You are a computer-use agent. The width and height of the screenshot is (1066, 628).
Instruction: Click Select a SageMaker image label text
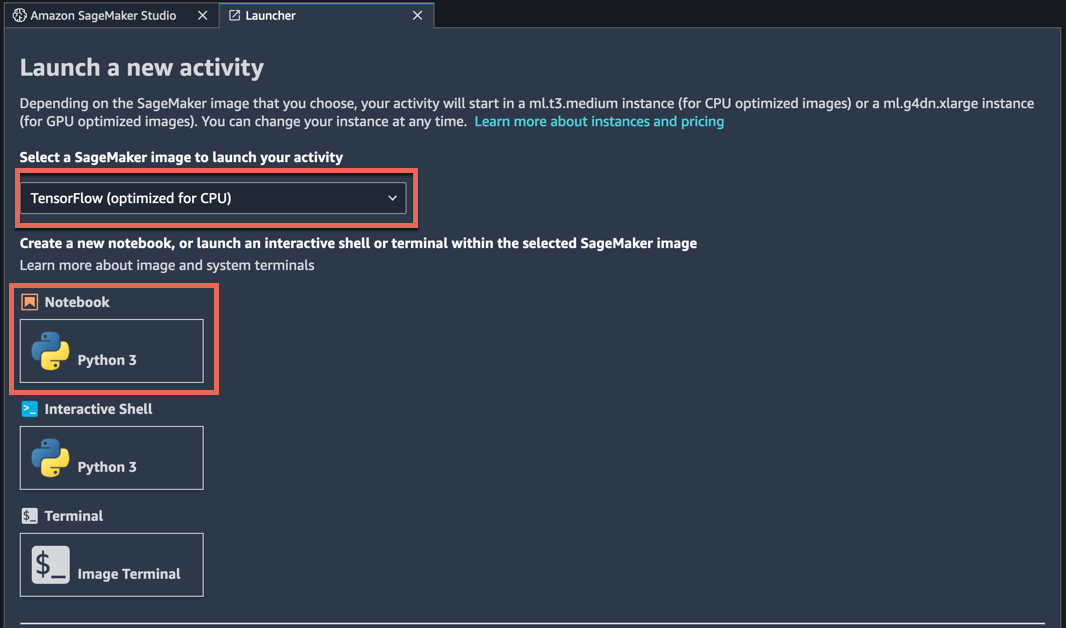coord(181,157)
